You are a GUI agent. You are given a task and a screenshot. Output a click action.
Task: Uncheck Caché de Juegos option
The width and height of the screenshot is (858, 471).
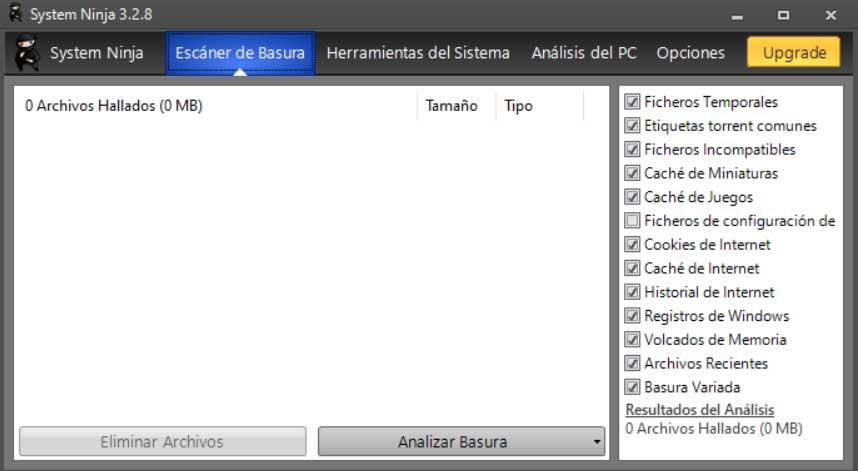click(x=632, y=196)
